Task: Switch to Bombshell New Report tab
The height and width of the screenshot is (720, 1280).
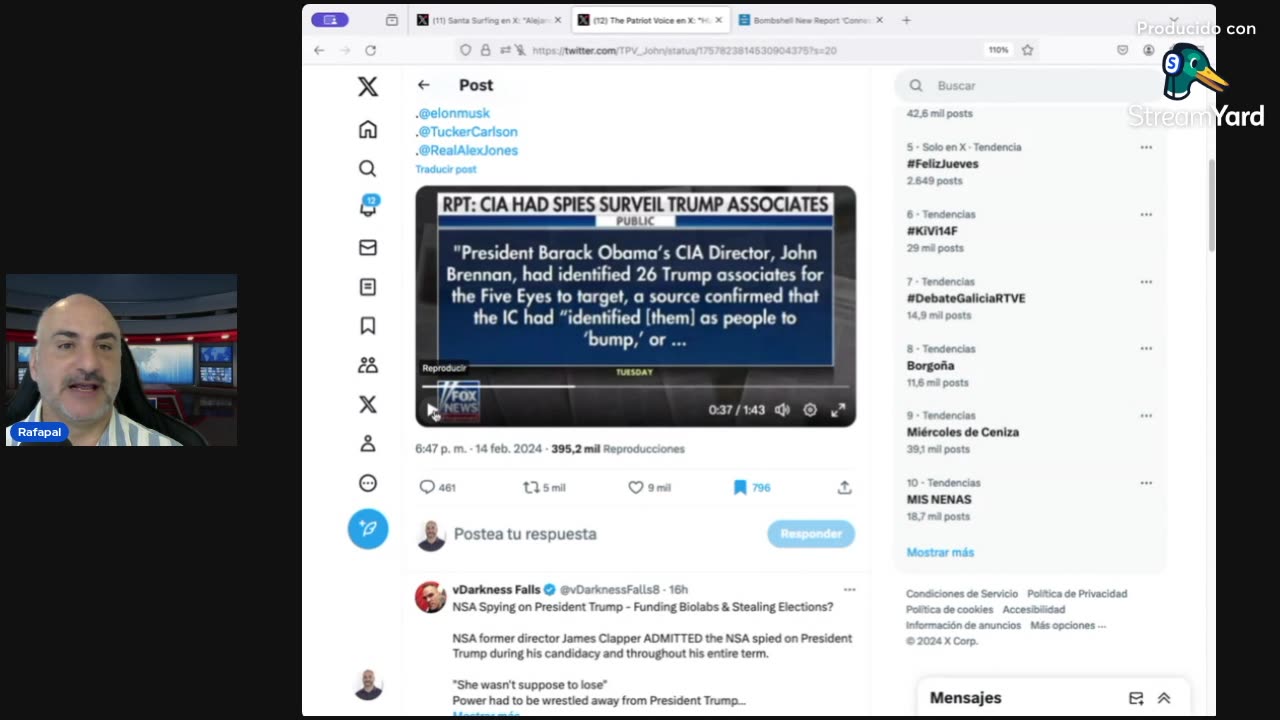Action: click(811, 20)
